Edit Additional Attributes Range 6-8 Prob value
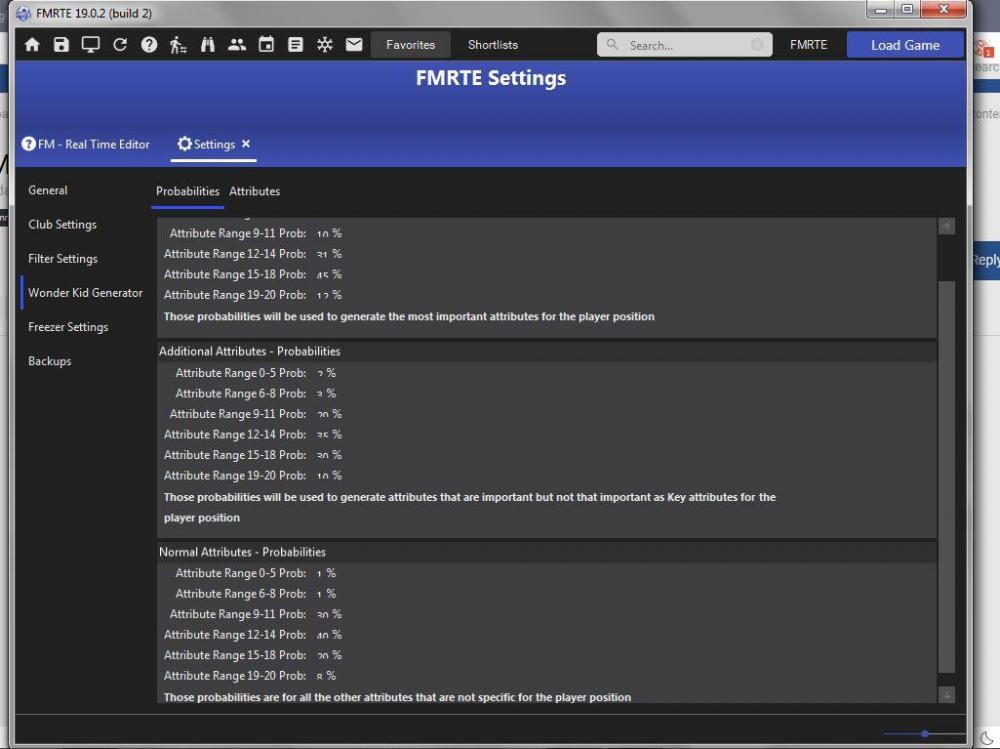Viewport: 1000px width, 749px height. coord(320,394)
